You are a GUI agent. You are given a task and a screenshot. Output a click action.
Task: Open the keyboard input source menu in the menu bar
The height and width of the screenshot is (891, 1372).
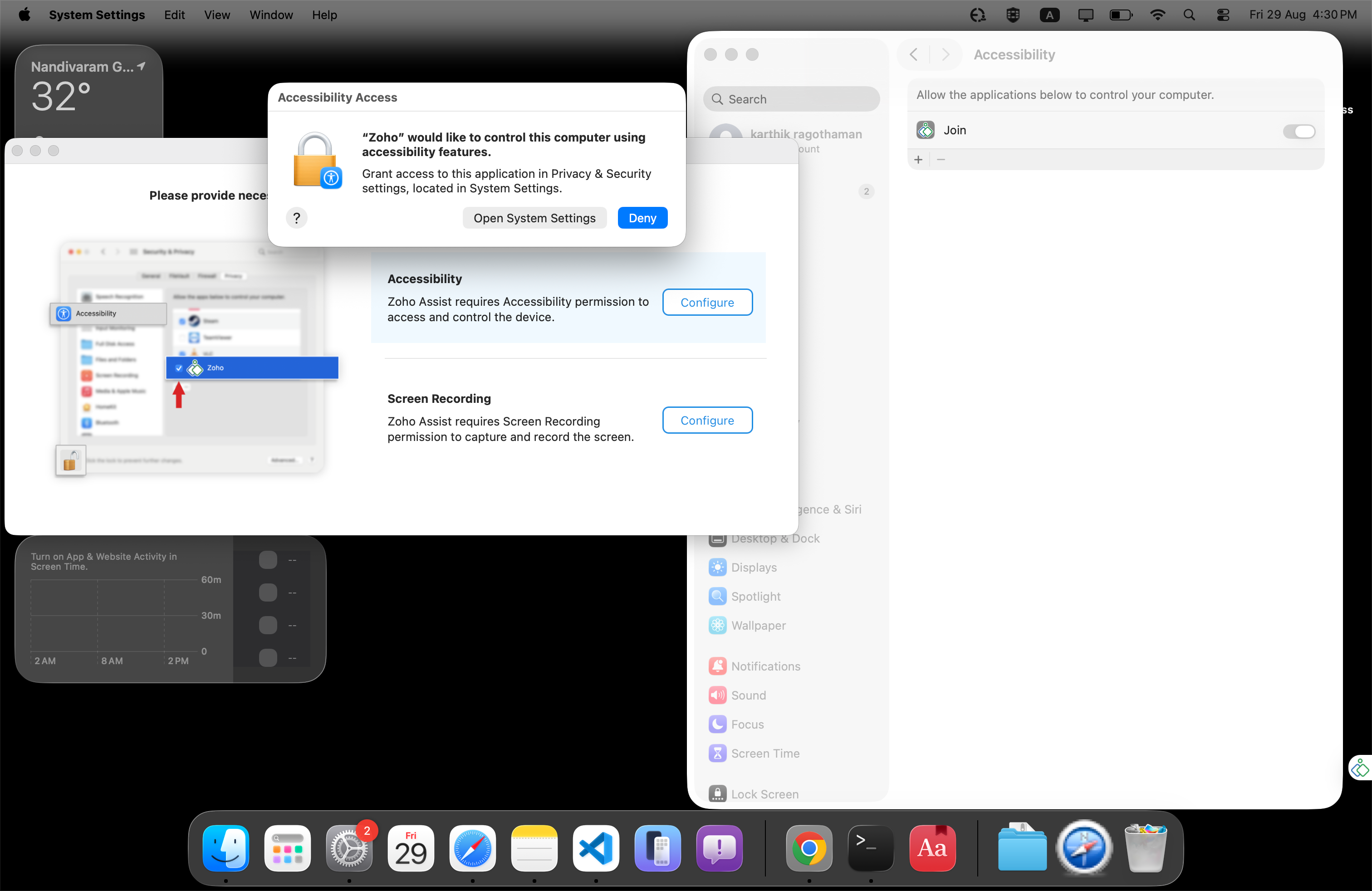point(1049,15)
